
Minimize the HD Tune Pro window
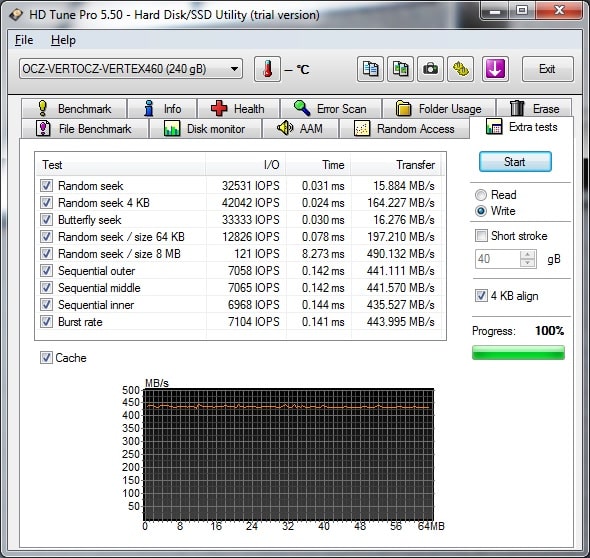494,11
